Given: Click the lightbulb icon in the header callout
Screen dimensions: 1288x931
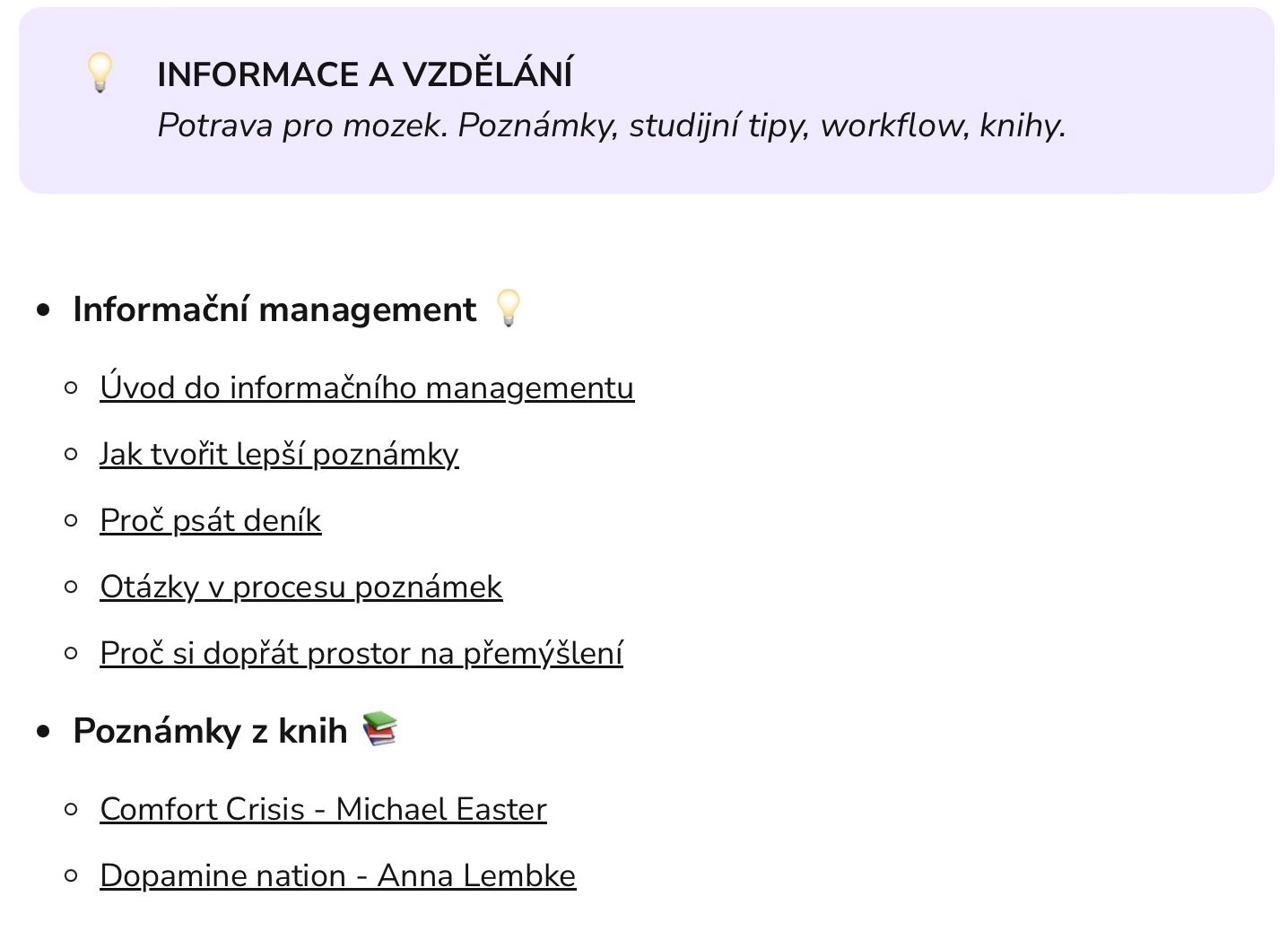Looking at the screenshot, I should pyautogui.click(x=100, y=72).
